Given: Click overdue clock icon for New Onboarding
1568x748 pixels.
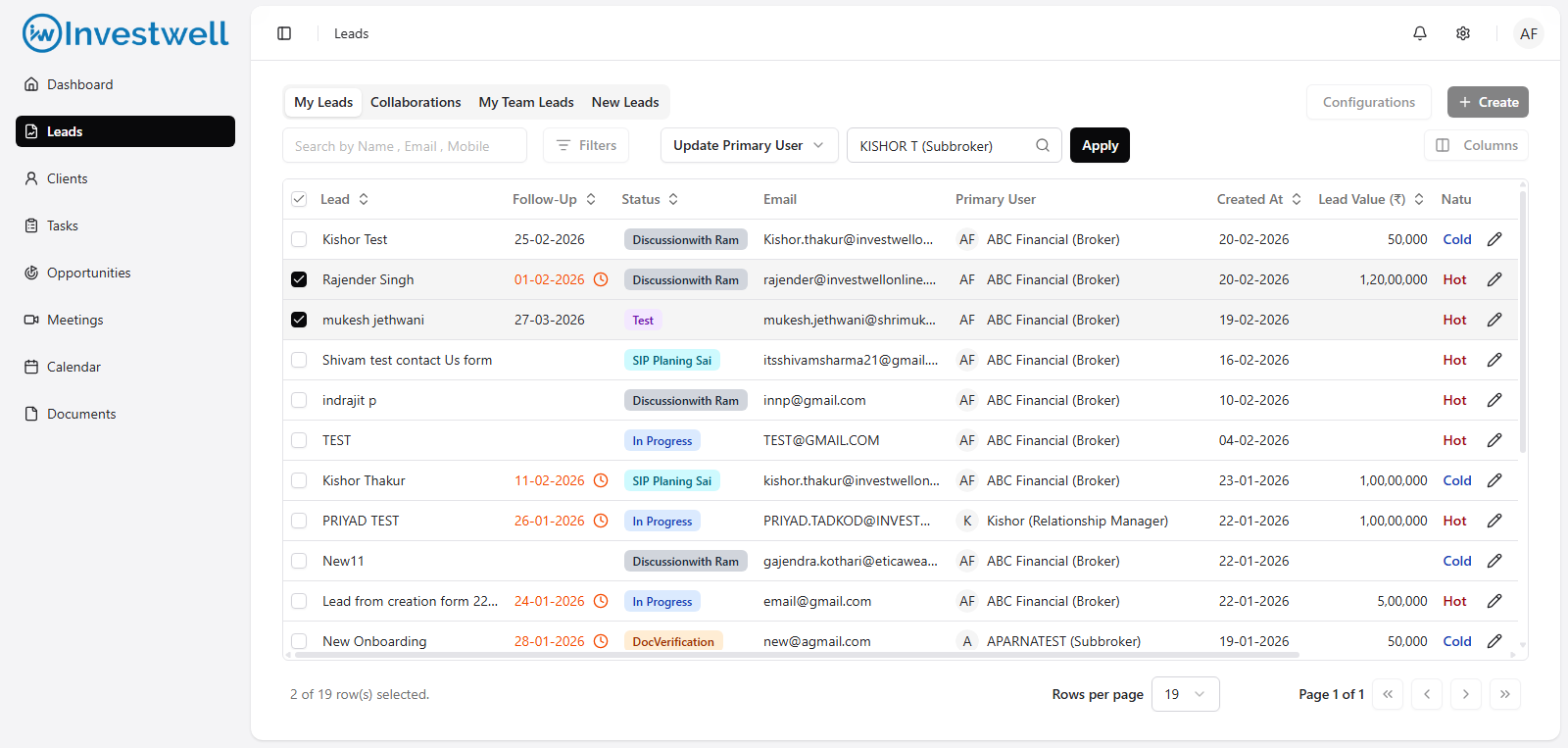Looking at the screenshot, I should click(x=601, y=641).
